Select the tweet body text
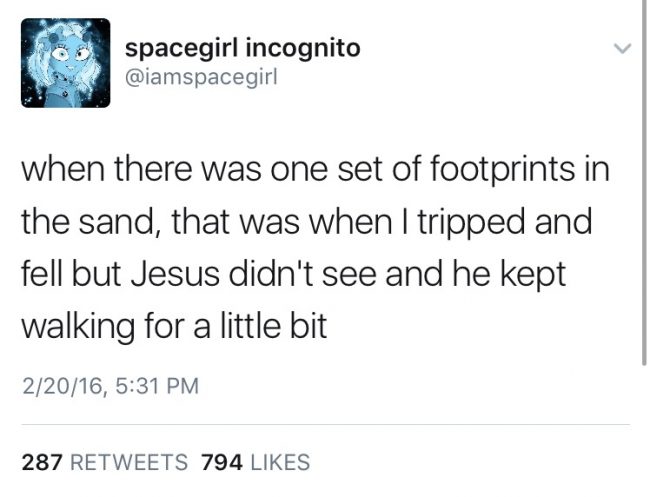This screenshot has height=497, width=650. tap(315, 247)
